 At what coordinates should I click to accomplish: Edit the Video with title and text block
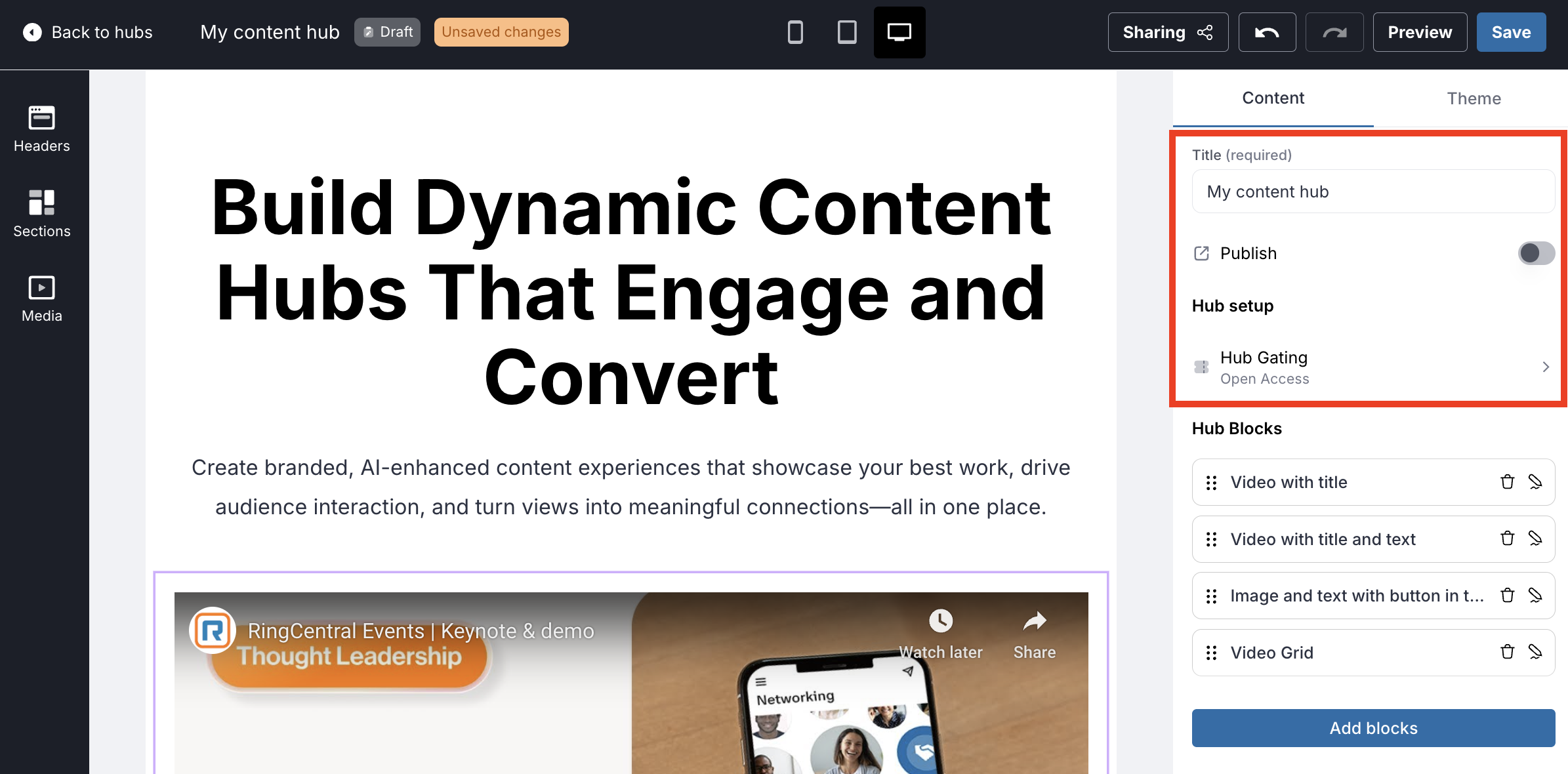1535,539
